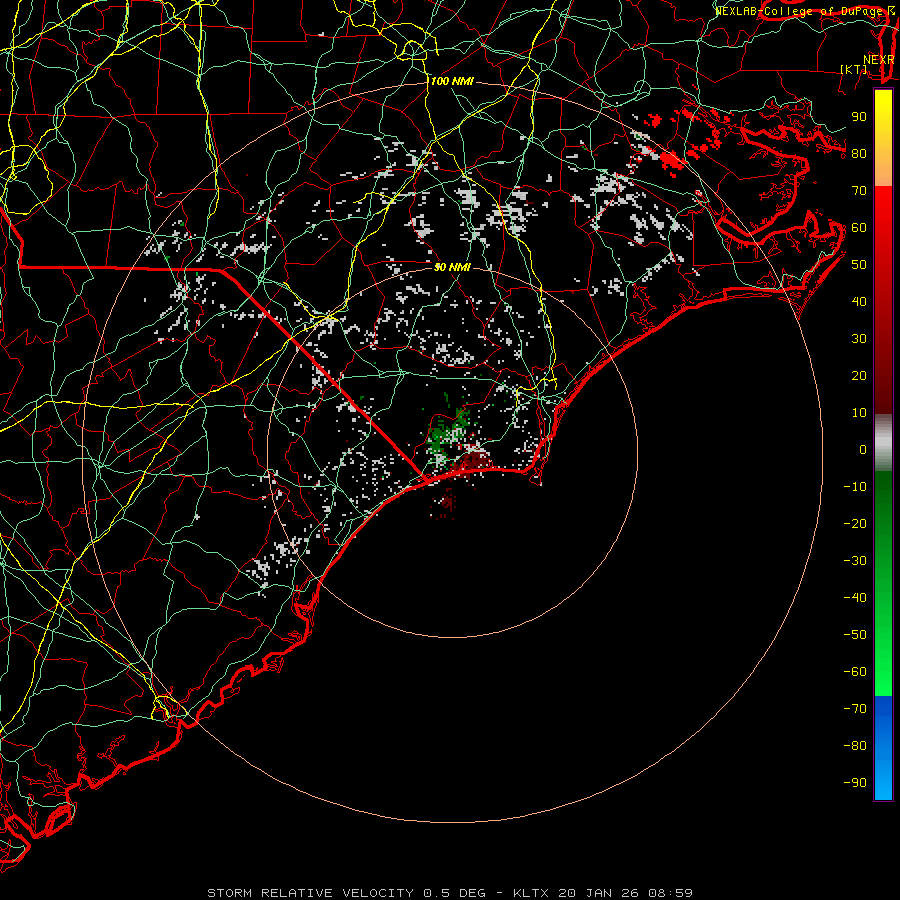Screen dimensions: 900x900
Task: Click the 80 value on velocity scale
Action: (x=859, y=153)
